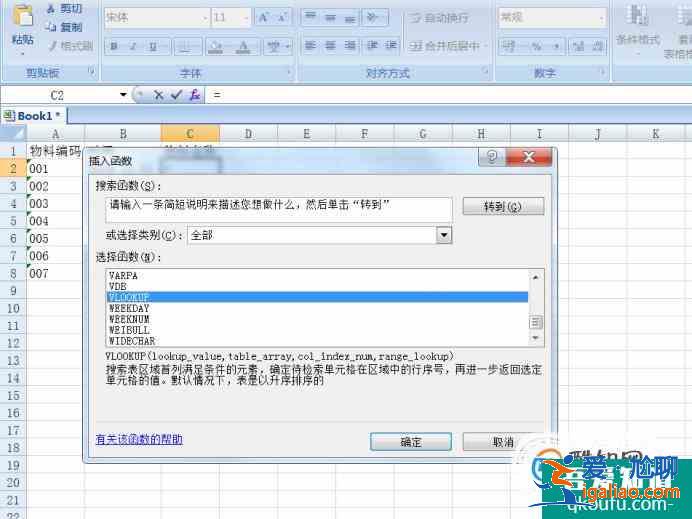
Task: Click the decrease decimal places icon
Action: (x=597, y=46)
